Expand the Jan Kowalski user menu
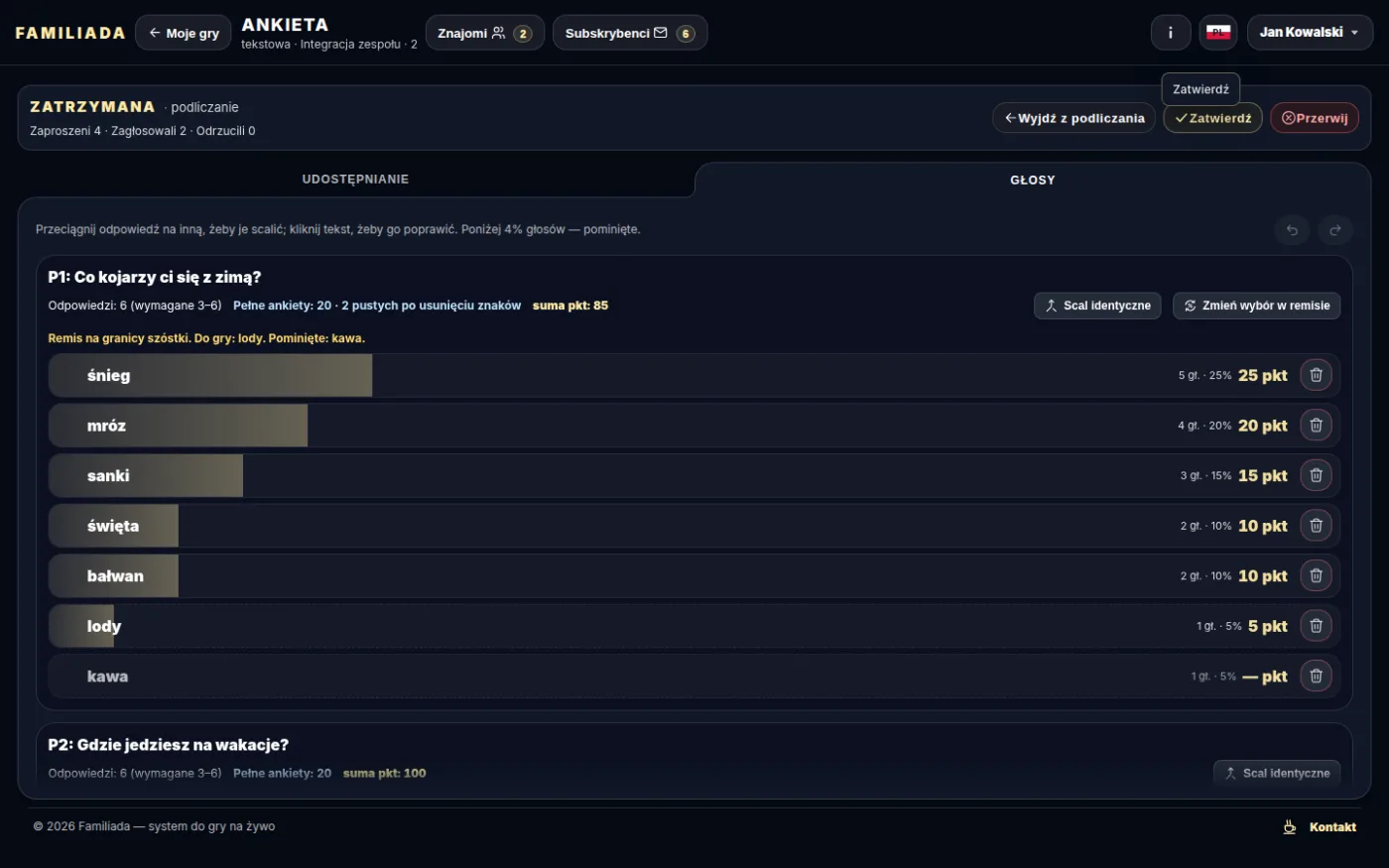1389x868 pixels. [1310, 33]
